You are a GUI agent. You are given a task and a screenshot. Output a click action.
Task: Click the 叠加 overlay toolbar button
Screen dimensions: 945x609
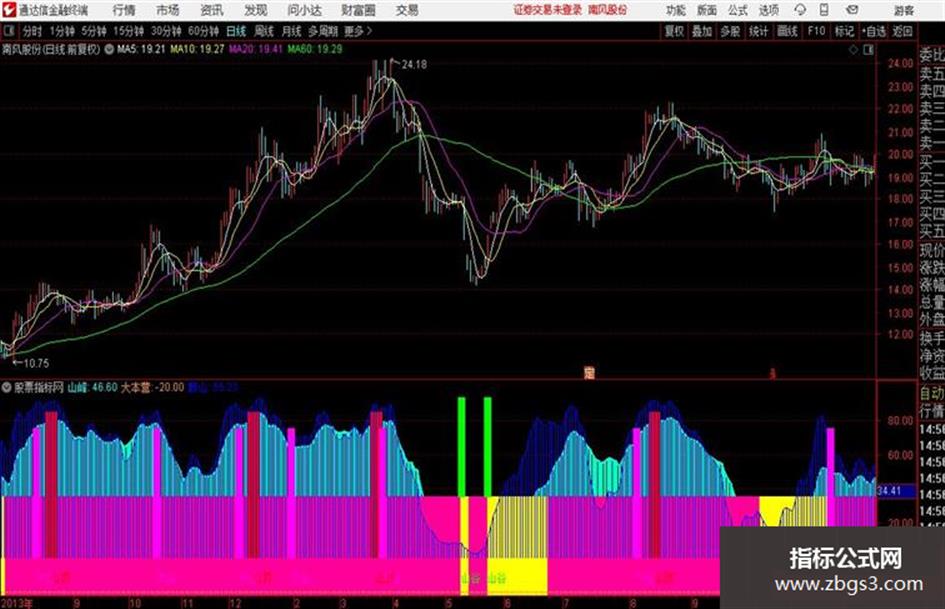(702, 31)
